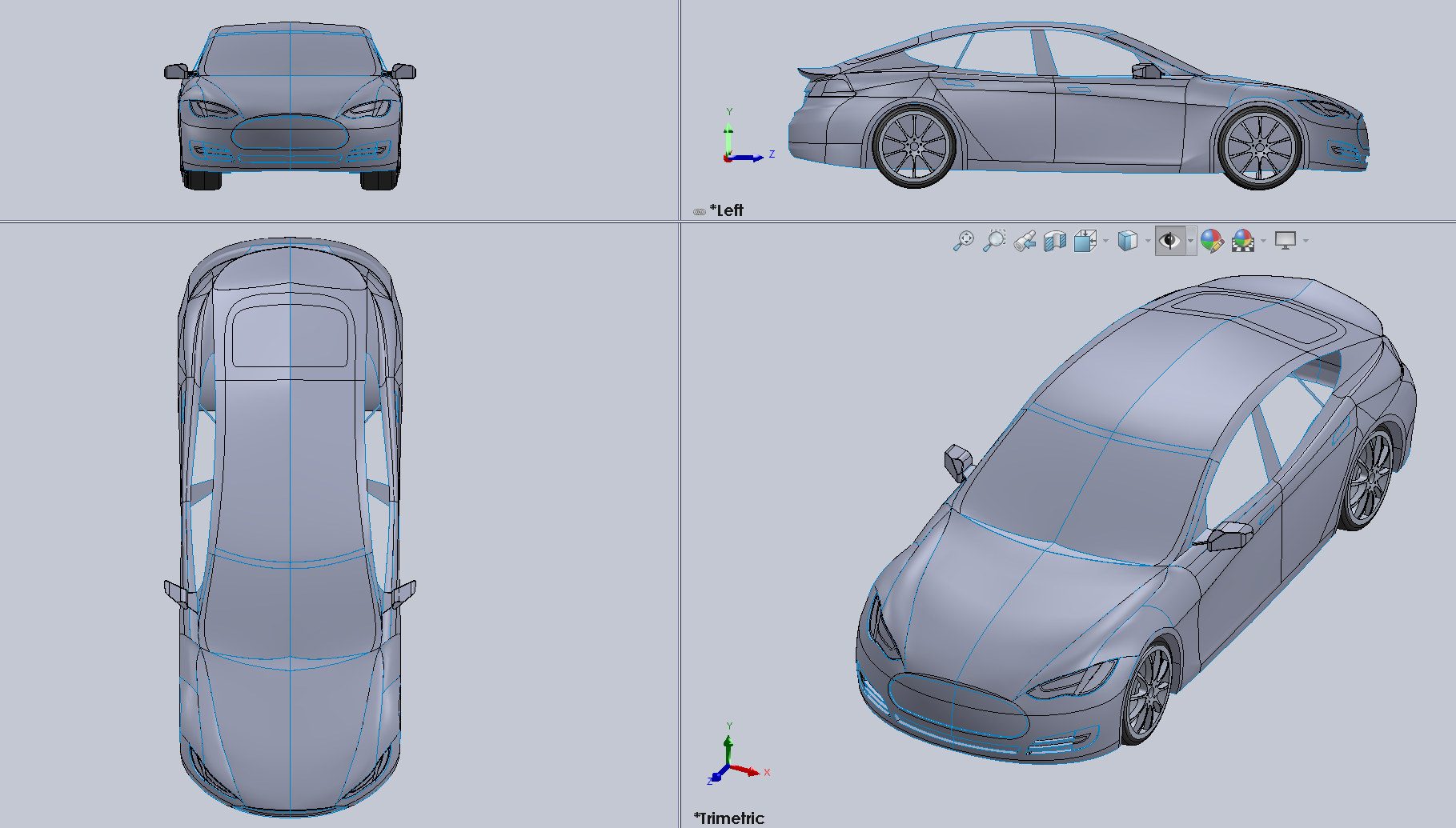Click the trimetric viewport coordinate triad

737,754
